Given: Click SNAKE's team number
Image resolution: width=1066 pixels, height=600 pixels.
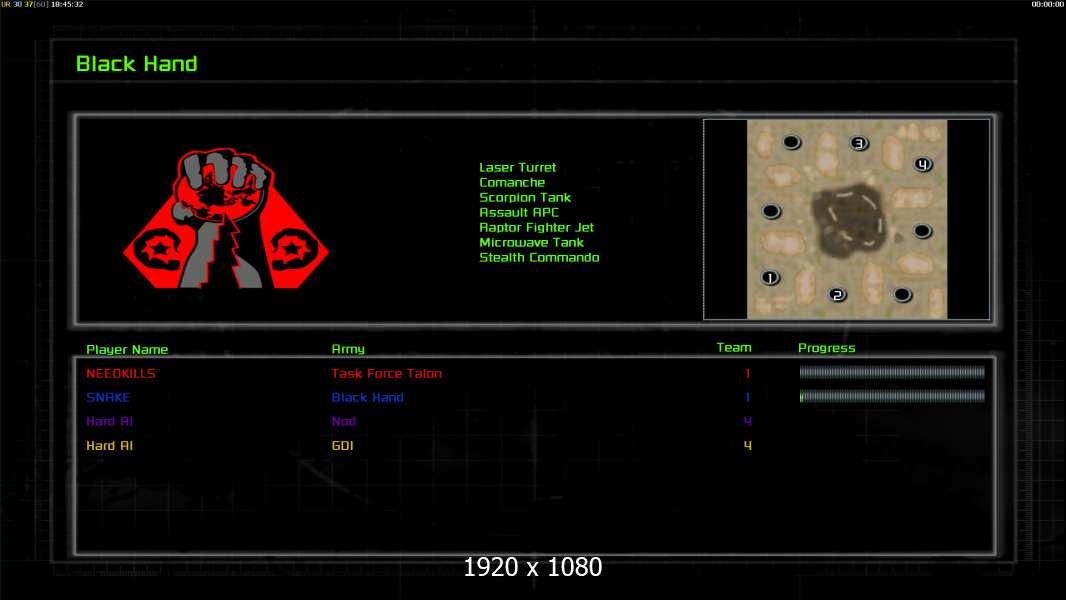Looking at the screenshot, I should click(x=748, y=397).
